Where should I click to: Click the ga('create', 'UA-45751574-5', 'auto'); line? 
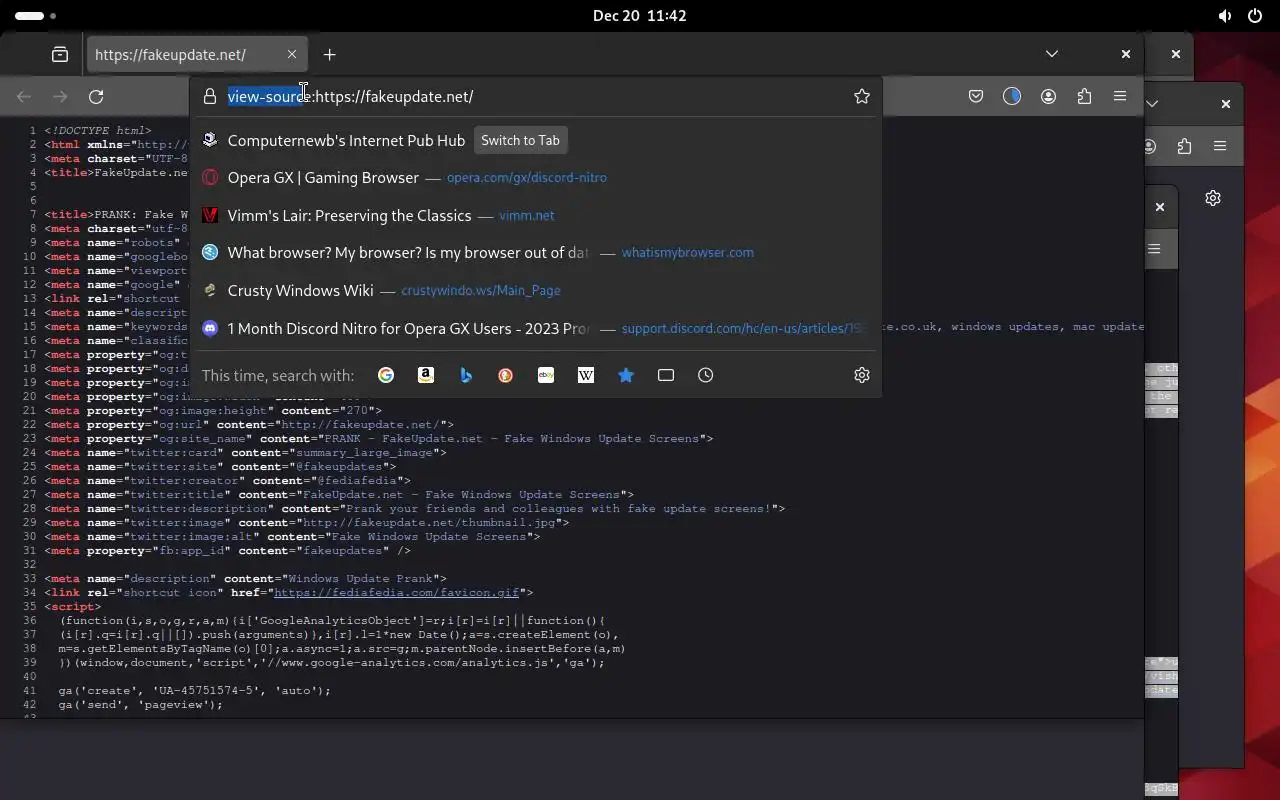click(x=194, y=690)
